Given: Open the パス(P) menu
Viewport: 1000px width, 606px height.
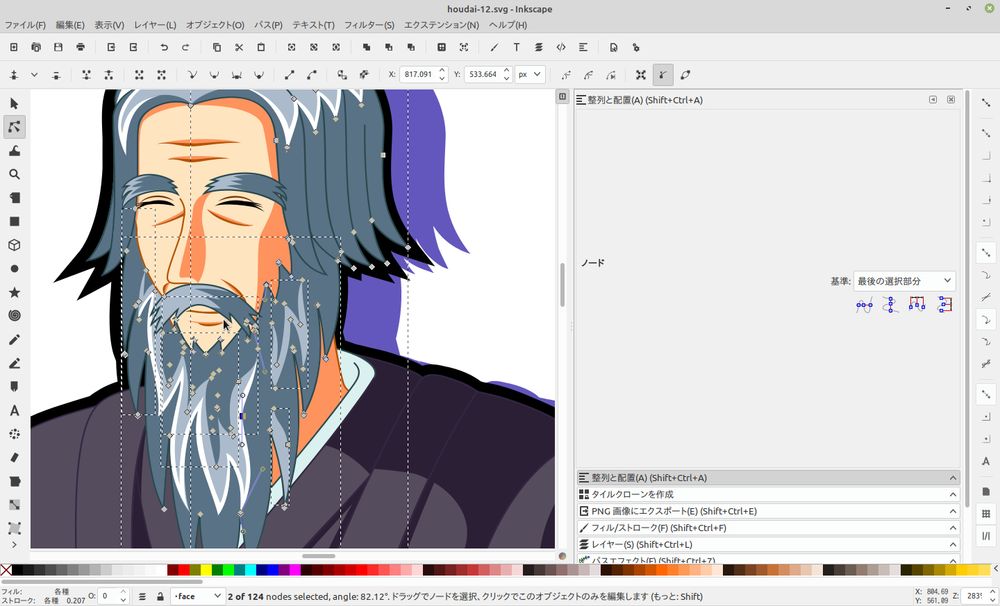Looking at the screenshot, I should click(x=268, y=24).
